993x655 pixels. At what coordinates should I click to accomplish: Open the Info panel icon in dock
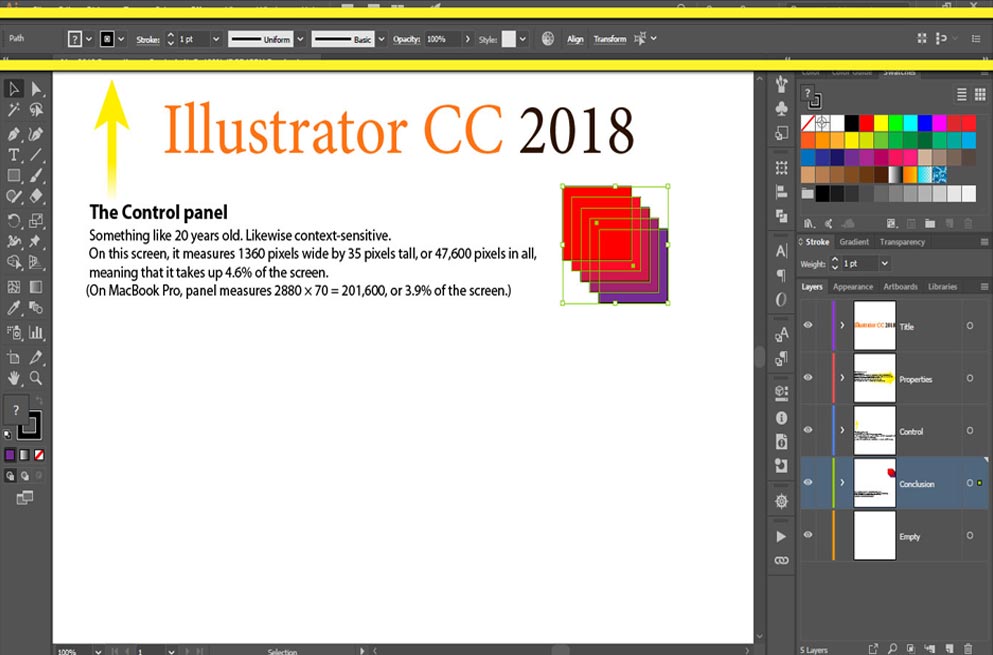point(781,418)
